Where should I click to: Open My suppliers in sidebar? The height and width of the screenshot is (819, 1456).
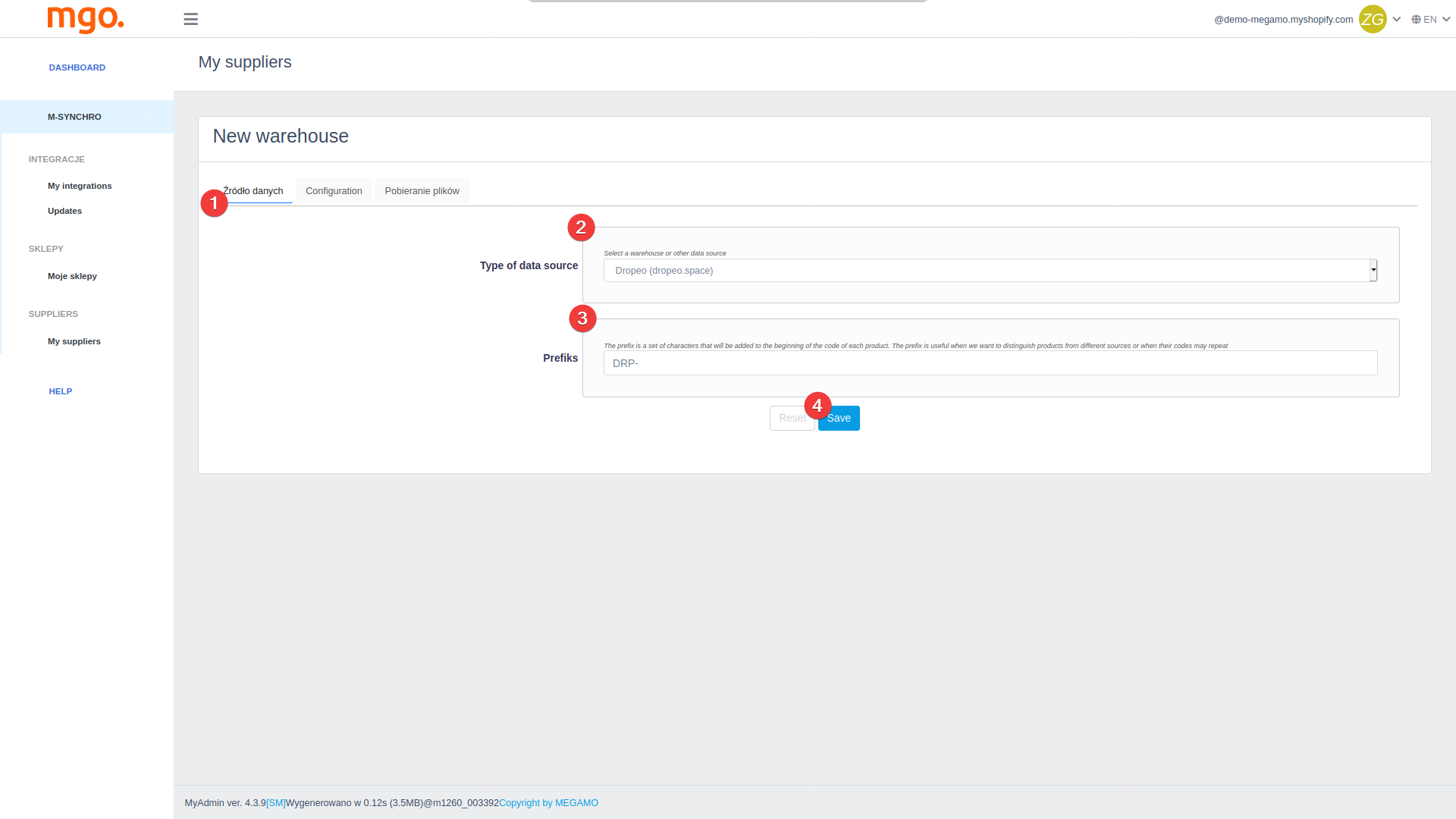(x=74, y=341)
